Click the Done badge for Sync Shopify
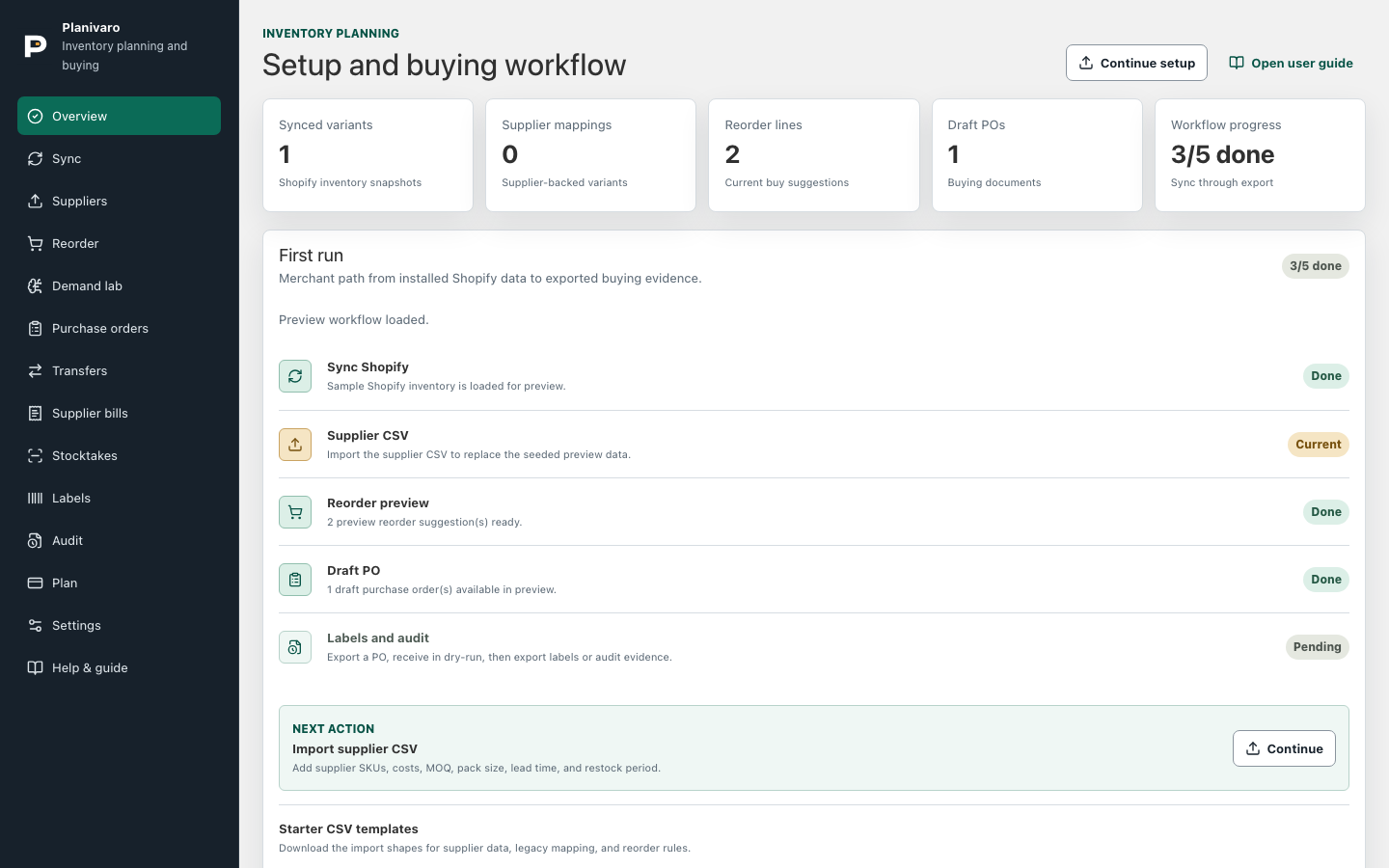This screenshot has width=1389, height=868. 1326,376
